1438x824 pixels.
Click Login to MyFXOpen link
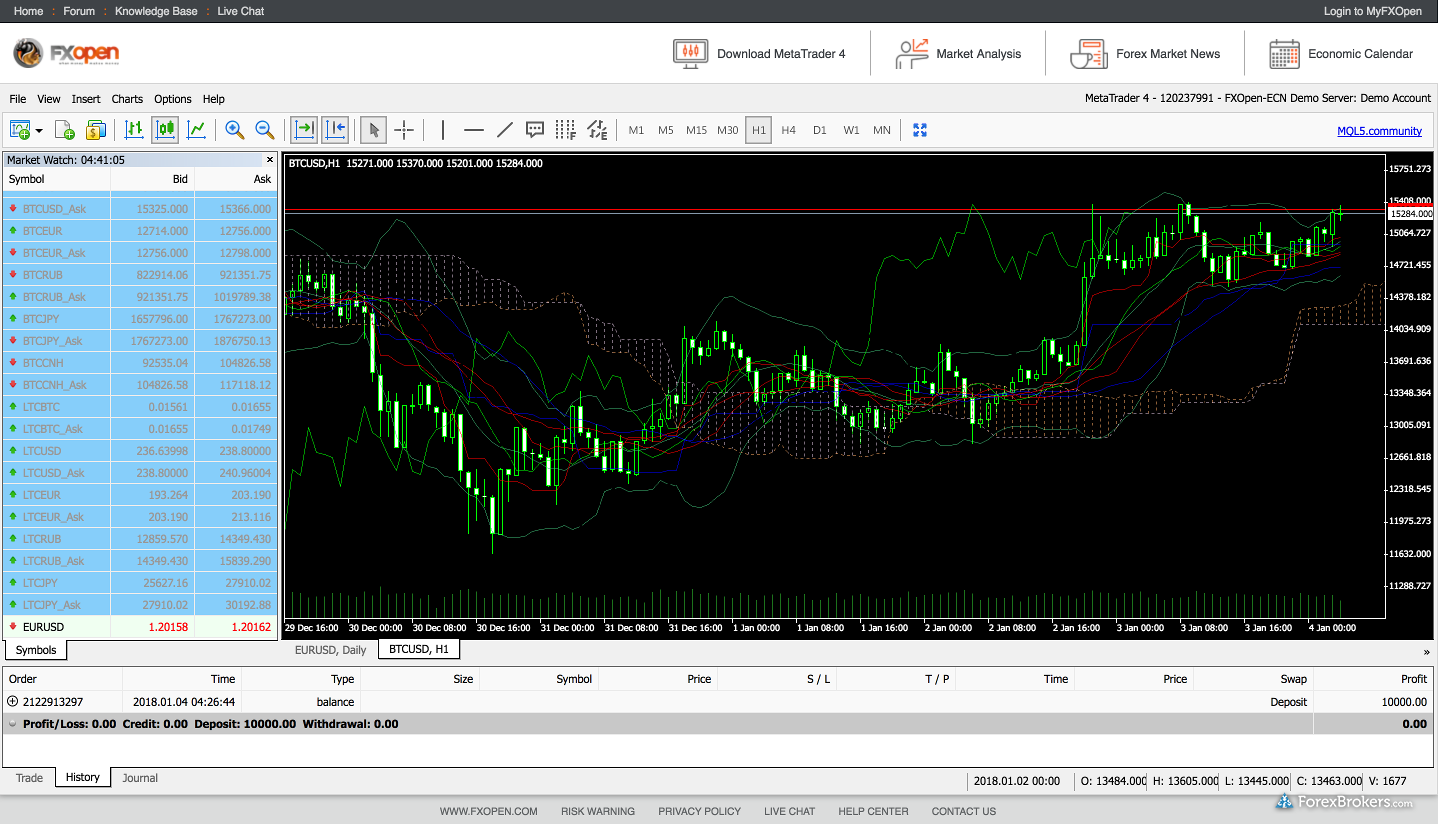1373,11
